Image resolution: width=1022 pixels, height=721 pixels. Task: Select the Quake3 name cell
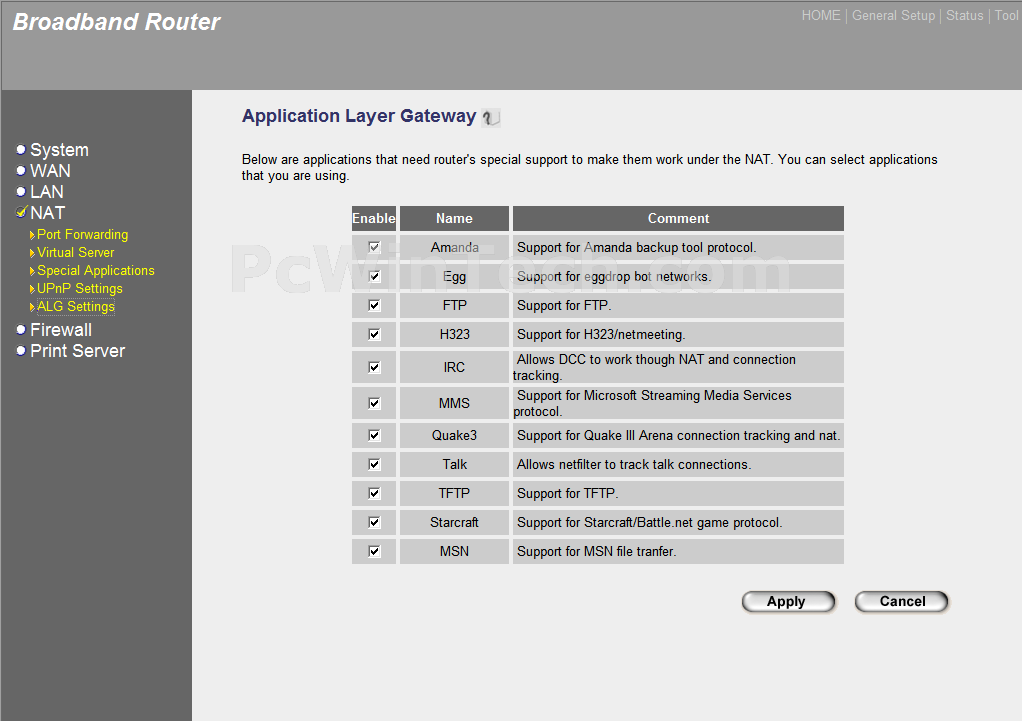[454, 435]
